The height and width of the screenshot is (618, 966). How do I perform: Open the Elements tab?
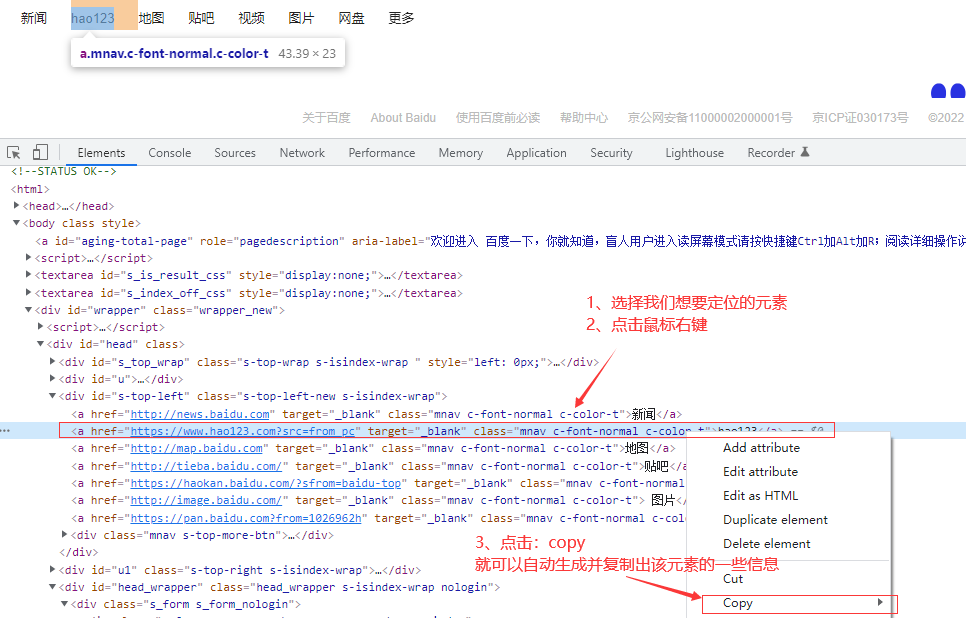tap(101, 153)
